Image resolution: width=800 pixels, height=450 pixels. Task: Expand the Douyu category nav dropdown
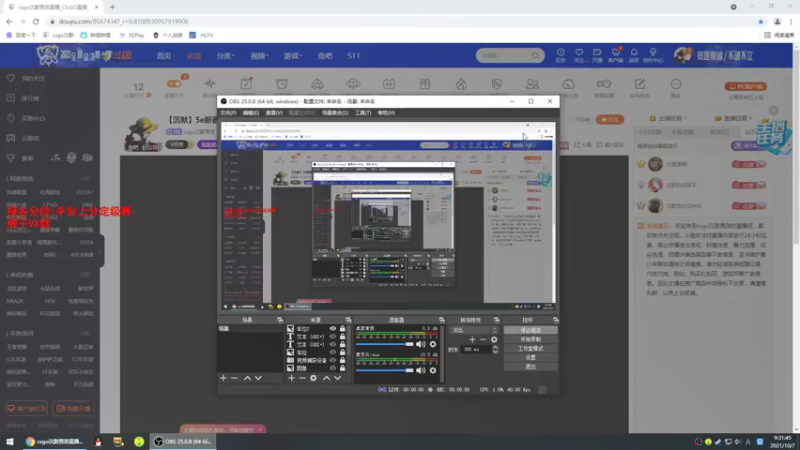point(226,56)
